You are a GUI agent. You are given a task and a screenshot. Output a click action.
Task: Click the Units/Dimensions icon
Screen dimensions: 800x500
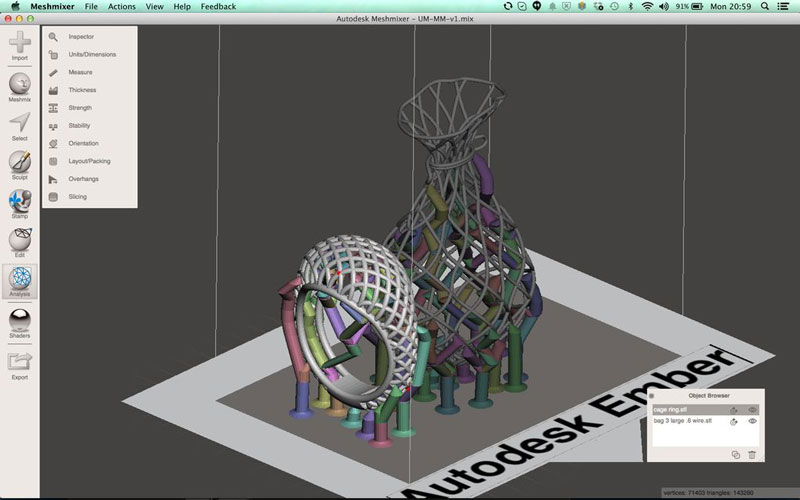(x=53, y=55)
